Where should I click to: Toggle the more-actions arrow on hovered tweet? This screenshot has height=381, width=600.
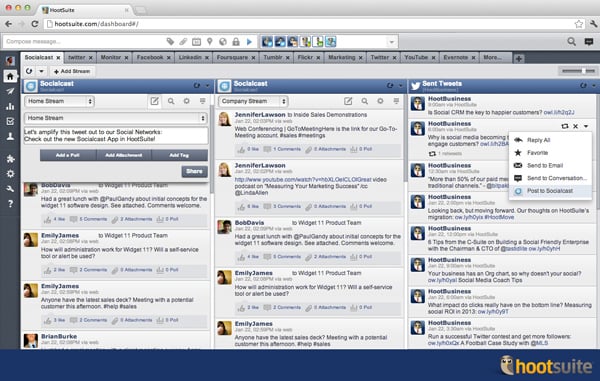[x=586, y=126]
